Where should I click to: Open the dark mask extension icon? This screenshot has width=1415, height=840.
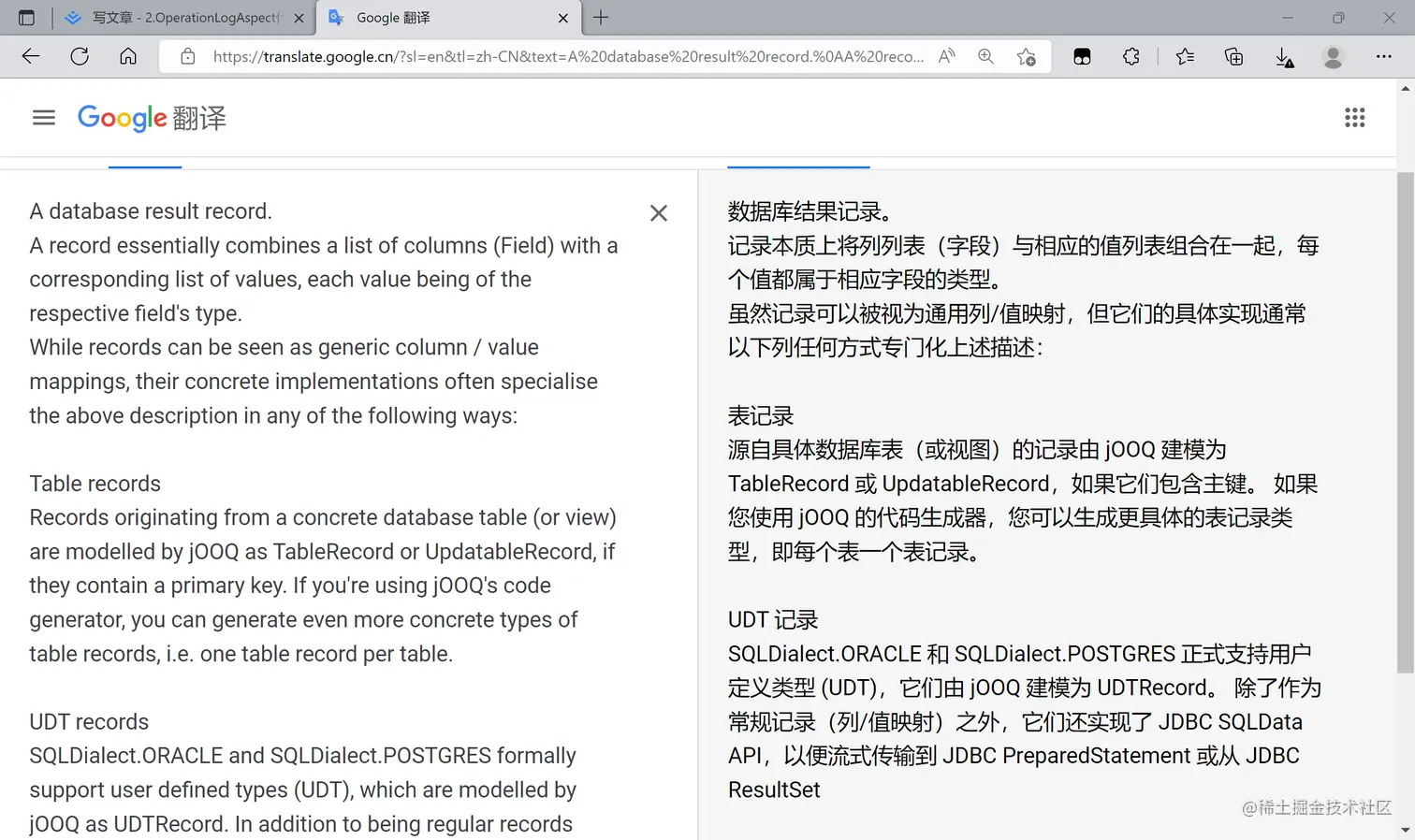tap(1082, 56)
